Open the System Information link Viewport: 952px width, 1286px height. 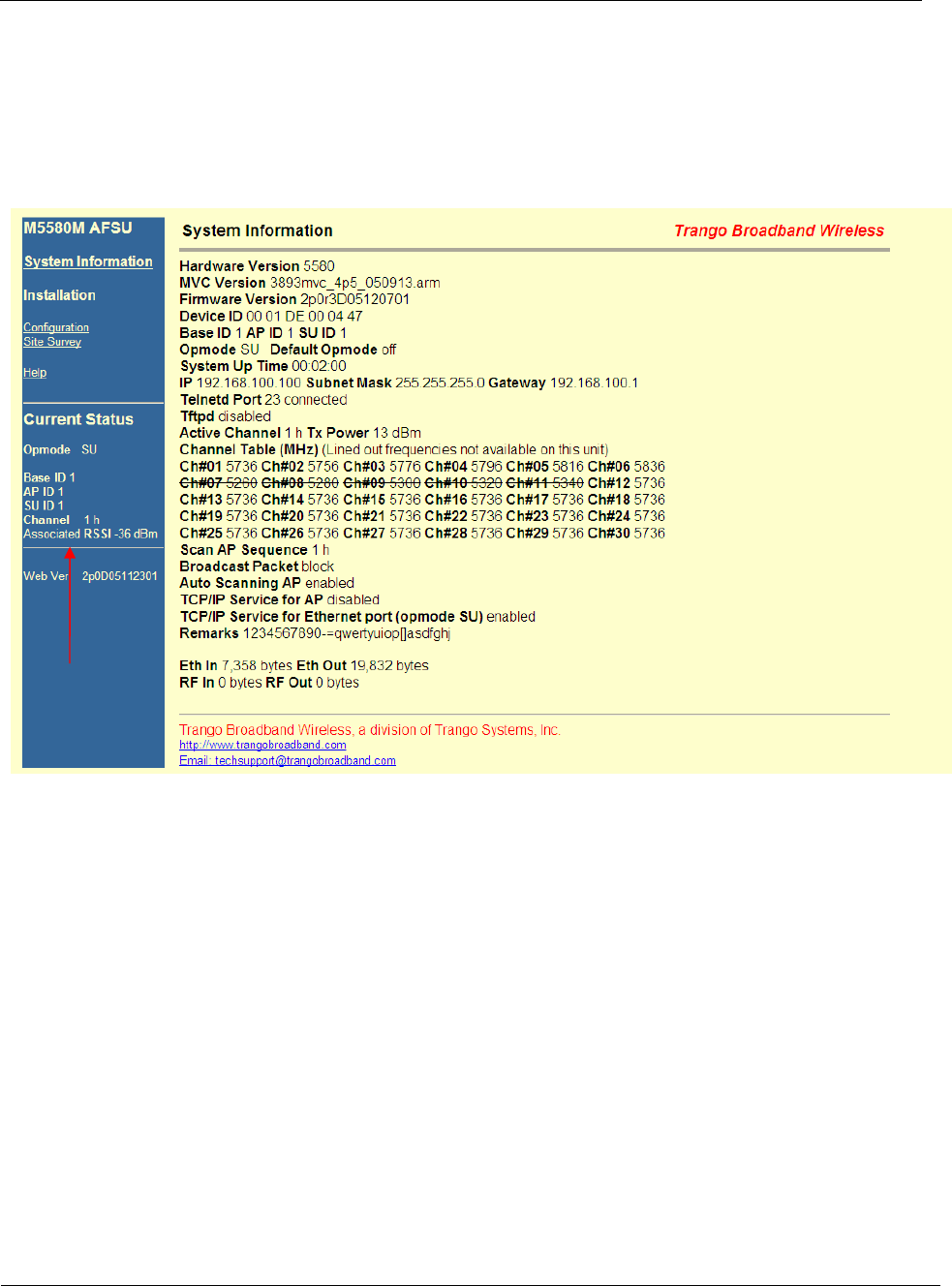(88, 261)
